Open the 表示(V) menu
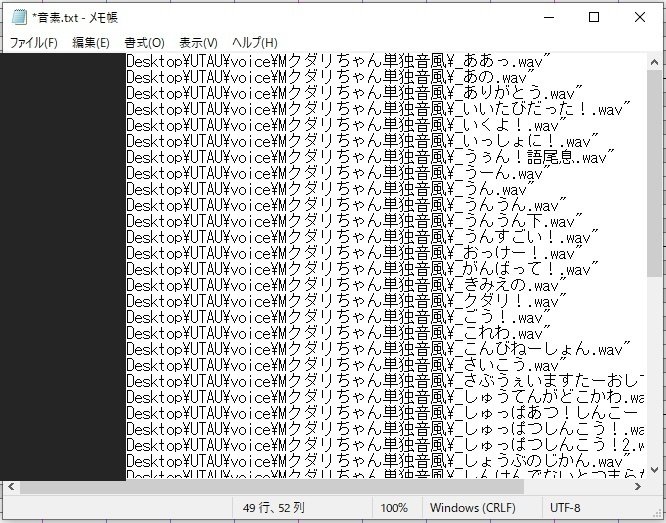Screen dimensions: 666x523 tap(198, 43)
